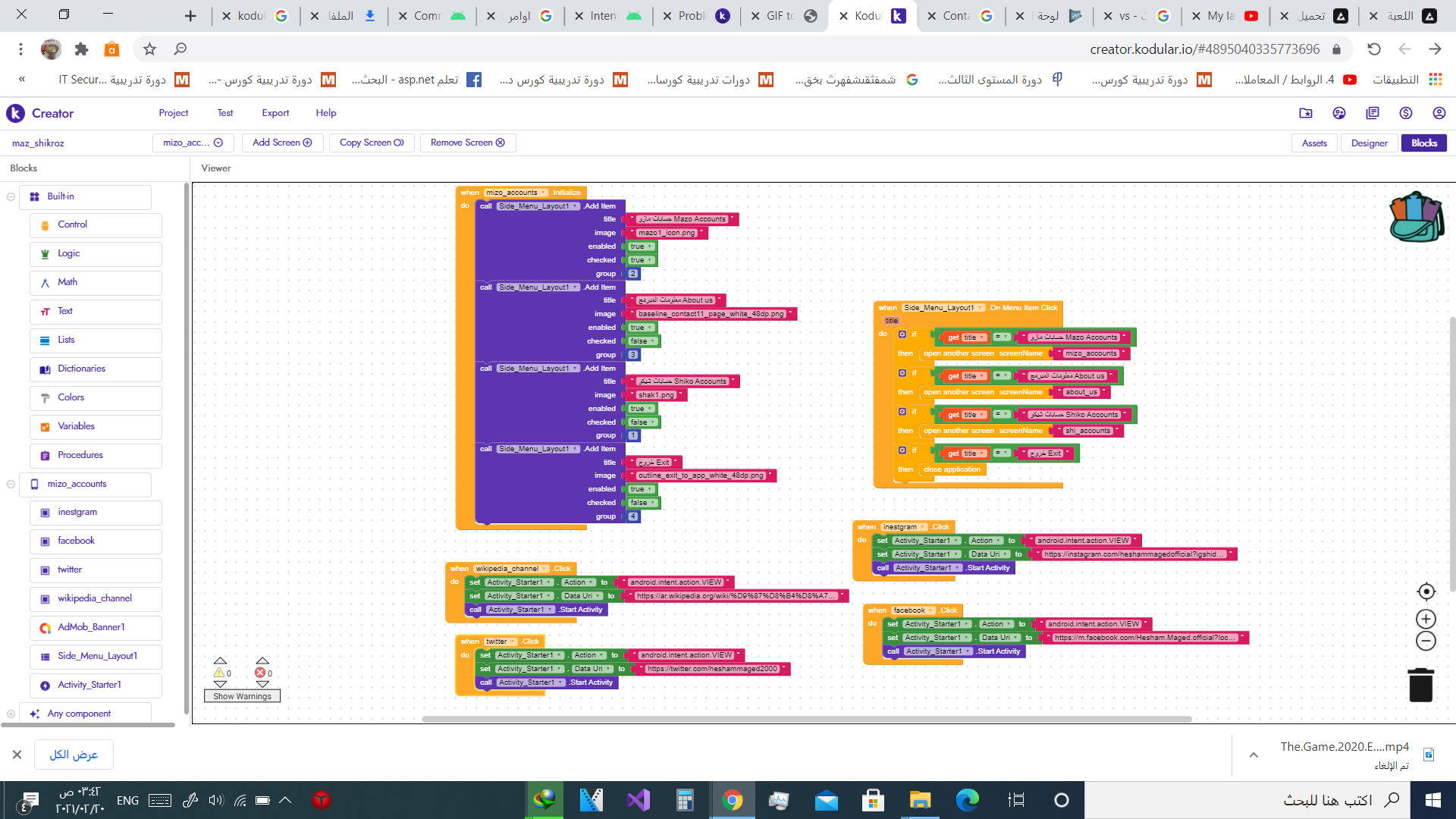Open the account profile icon in header

[x=1439, y=113]
